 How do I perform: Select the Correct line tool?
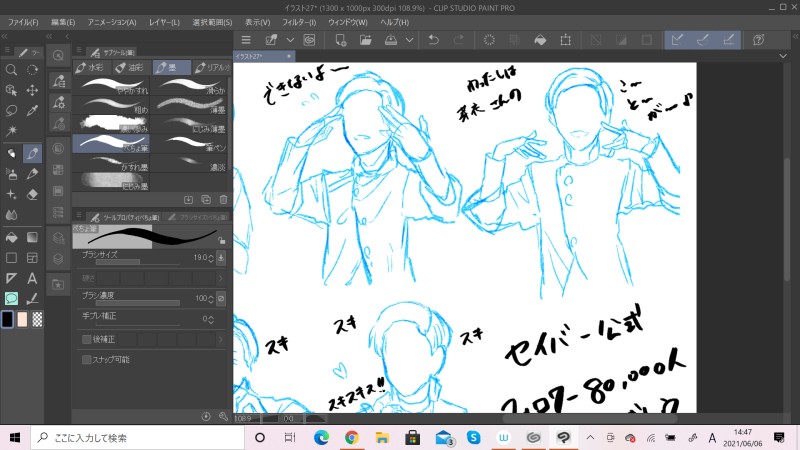(x=32, y=298)
